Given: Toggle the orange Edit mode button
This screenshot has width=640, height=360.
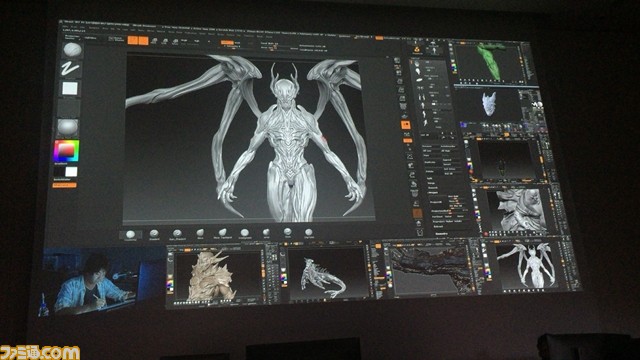Looking at the screenshot, I should pos(133,40).
